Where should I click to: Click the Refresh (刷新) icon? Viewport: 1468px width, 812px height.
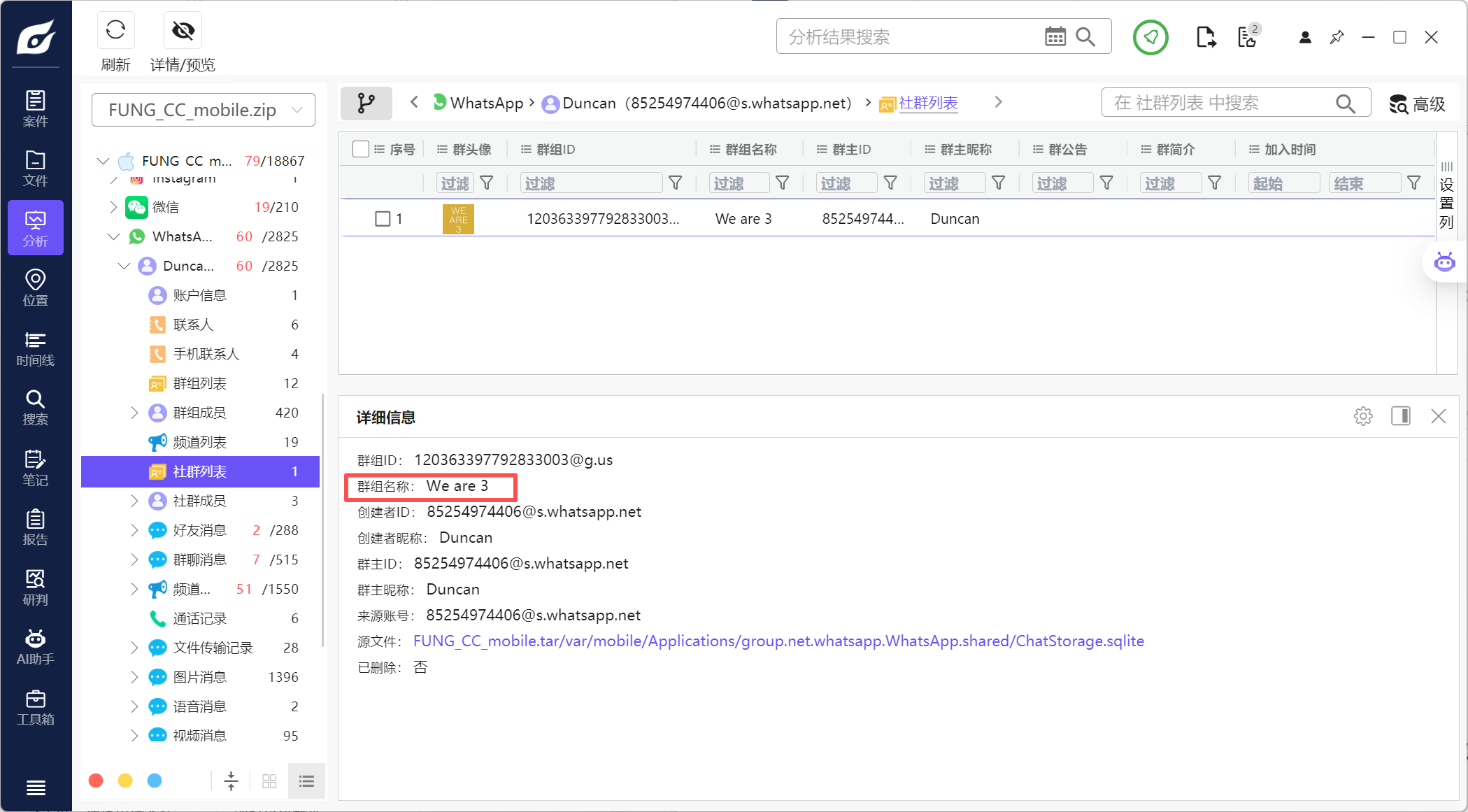point(115,31)
